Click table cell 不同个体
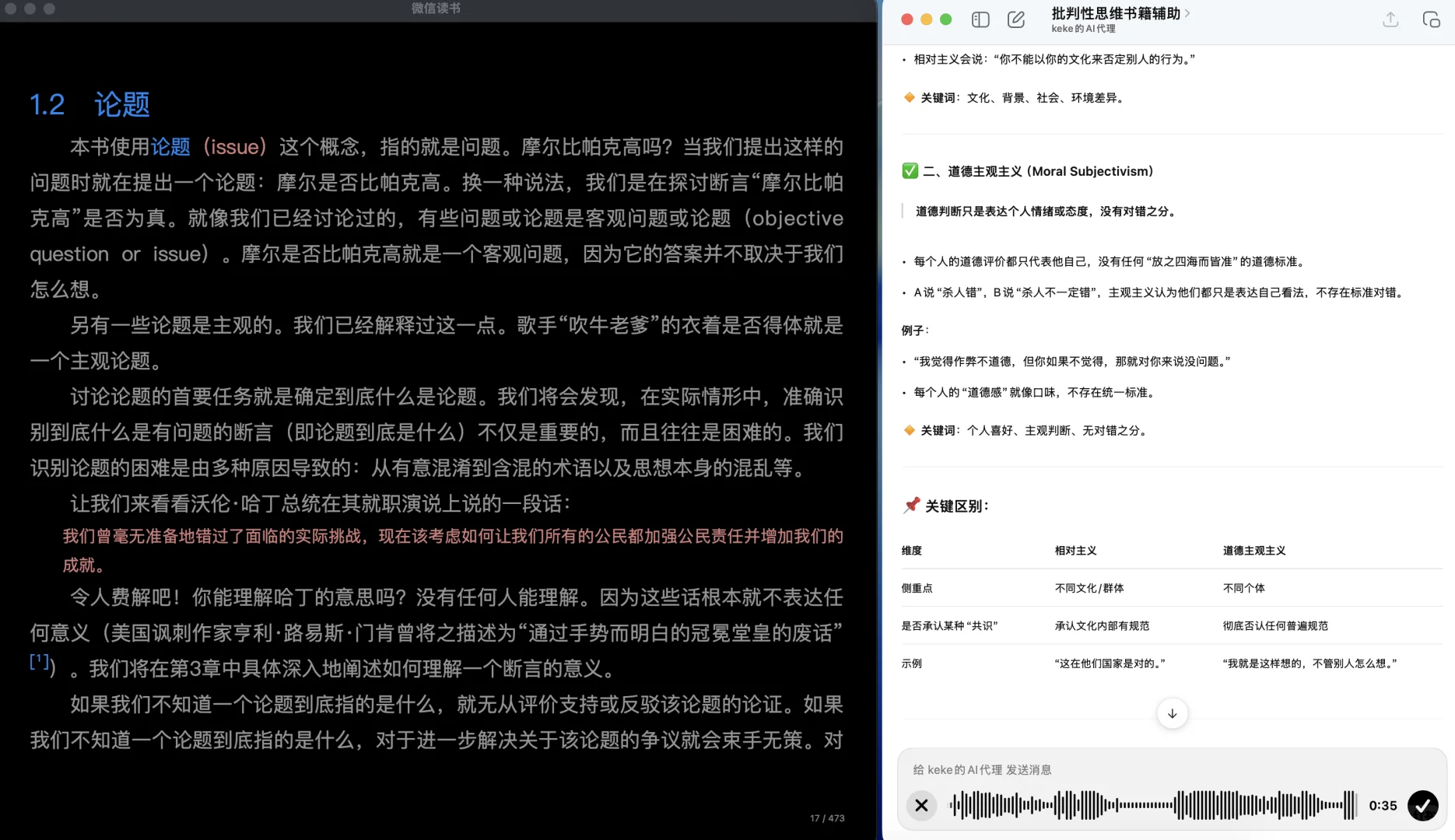 point(1243,588)
